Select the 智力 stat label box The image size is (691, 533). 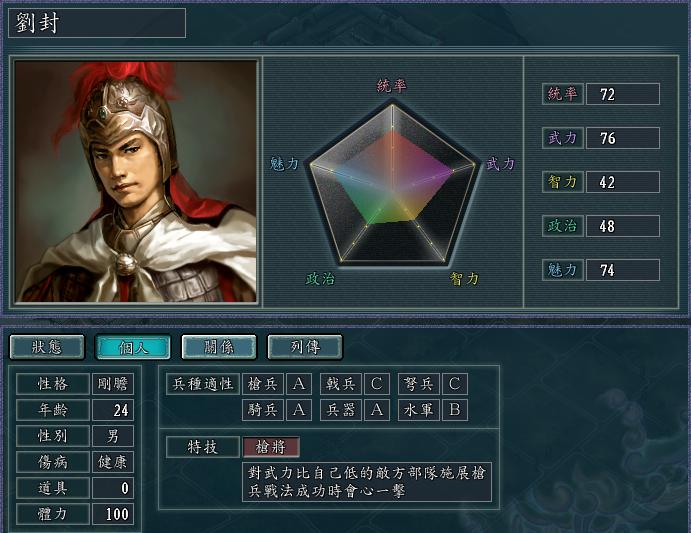coord(563,182)
